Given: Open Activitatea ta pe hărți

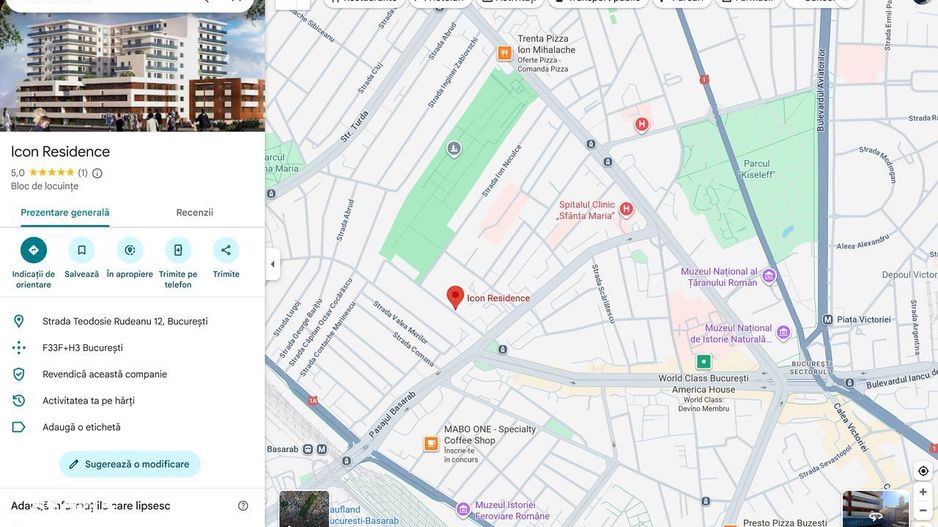Looking at the screenshot, I should (x=88, y=401).
